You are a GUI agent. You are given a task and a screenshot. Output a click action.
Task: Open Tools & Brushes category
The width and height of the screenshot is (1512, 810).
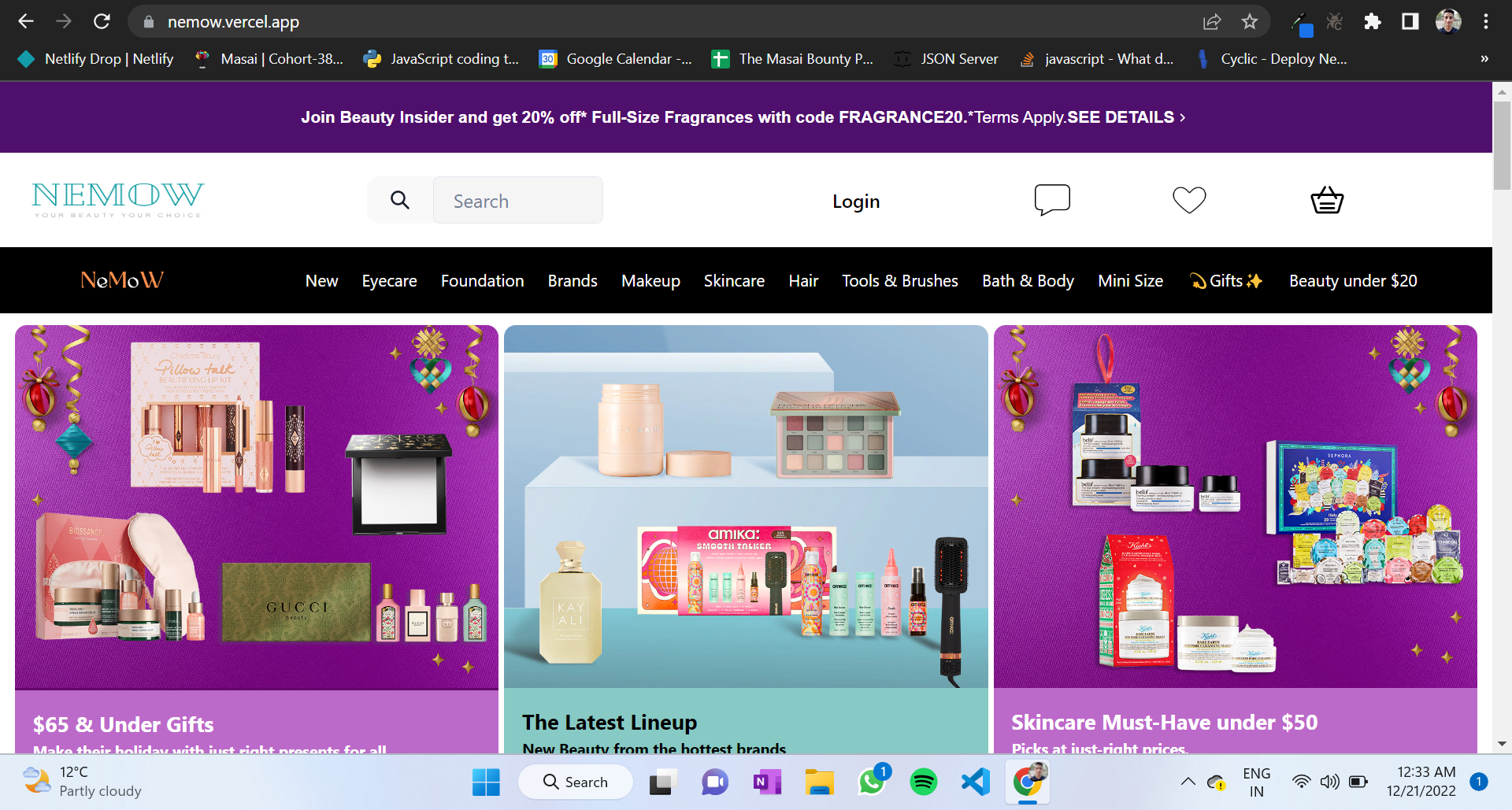(x=900, y=281)
